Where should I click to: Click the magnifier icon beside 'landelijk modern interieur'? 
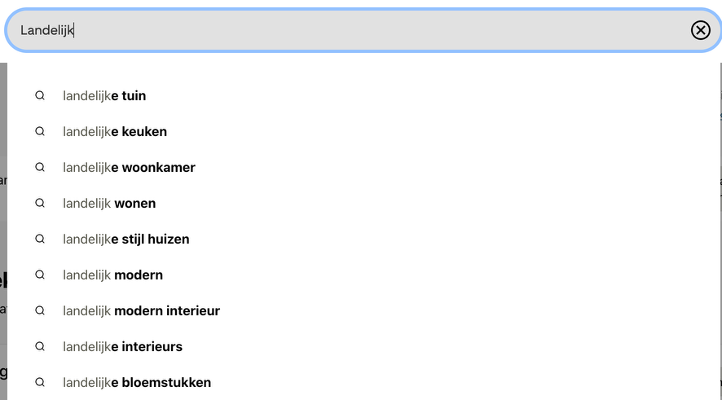[40, 311]
